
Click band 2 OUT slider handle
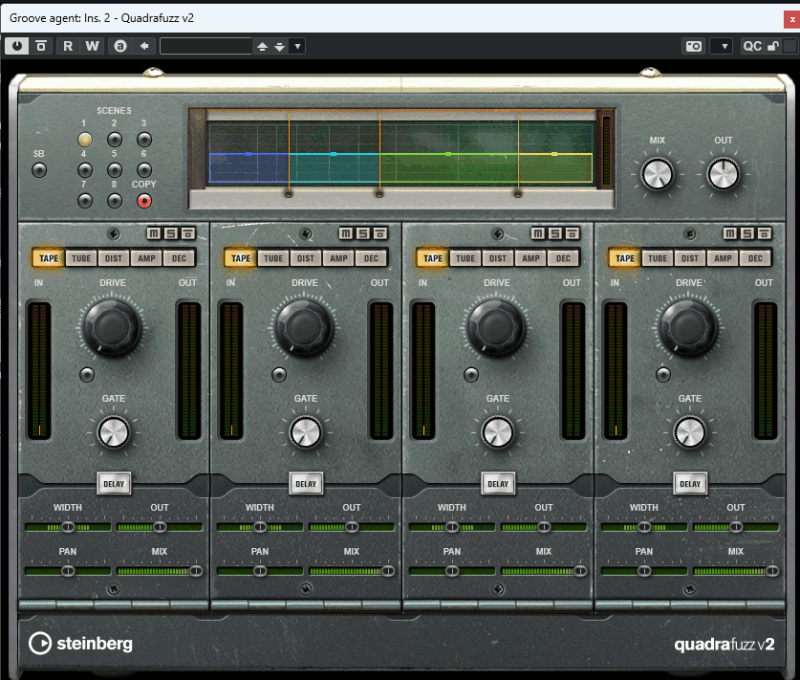tap(352, 527)
